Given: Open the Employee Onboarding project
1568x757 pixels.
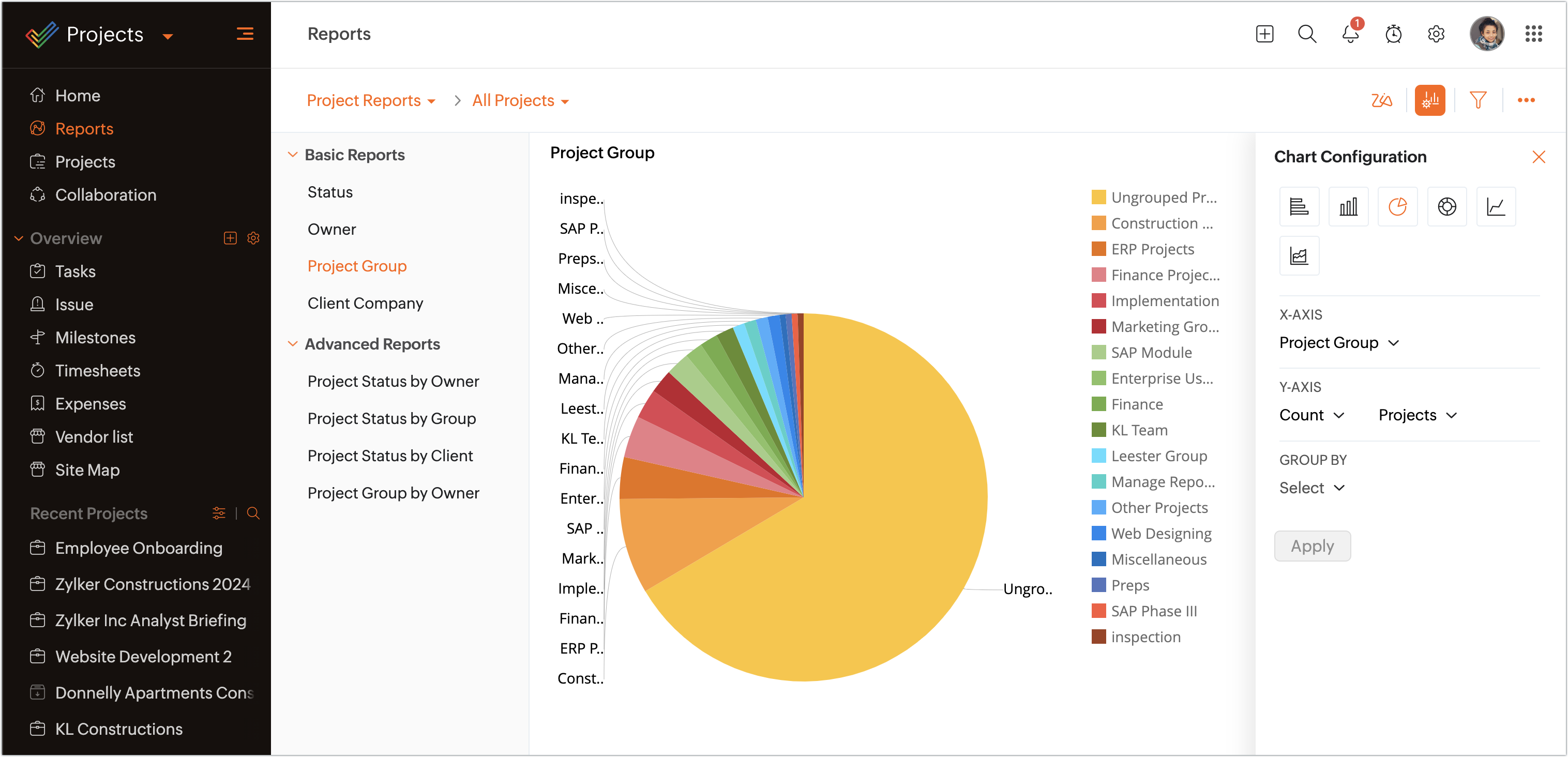Looking at the screenshot, I should (x=138, y=548).
